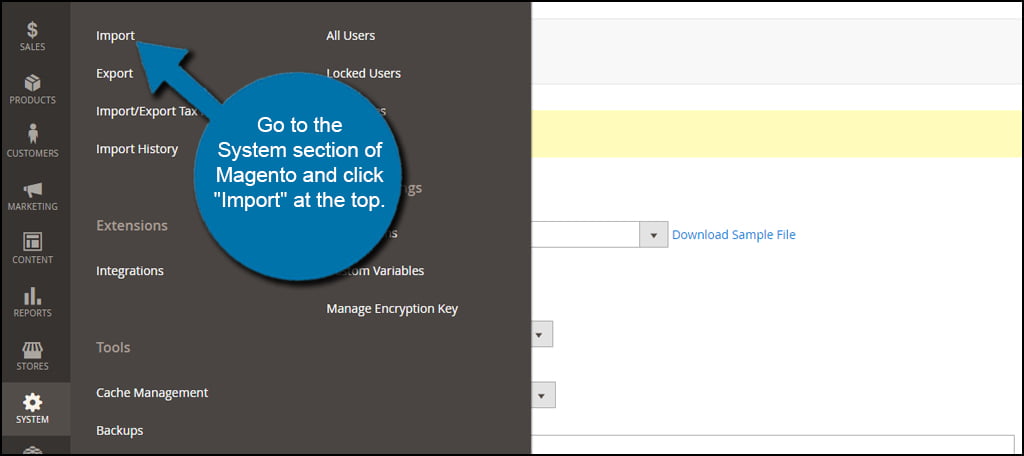Image resolution: width=1024 pixels, height=456 pixels.
Task: Click Export in the System menu
Action: click(x=114, y=73)
